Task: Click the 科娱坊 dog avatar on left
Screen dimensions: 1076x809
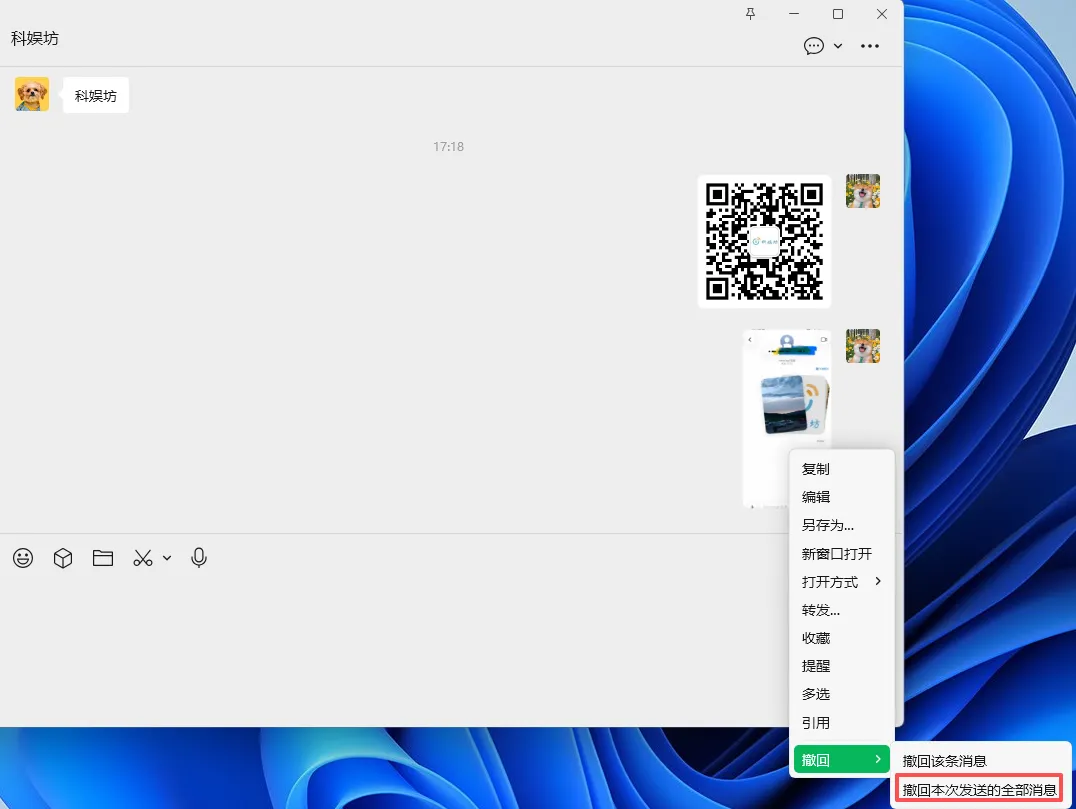Action: (x=32, y=94)
